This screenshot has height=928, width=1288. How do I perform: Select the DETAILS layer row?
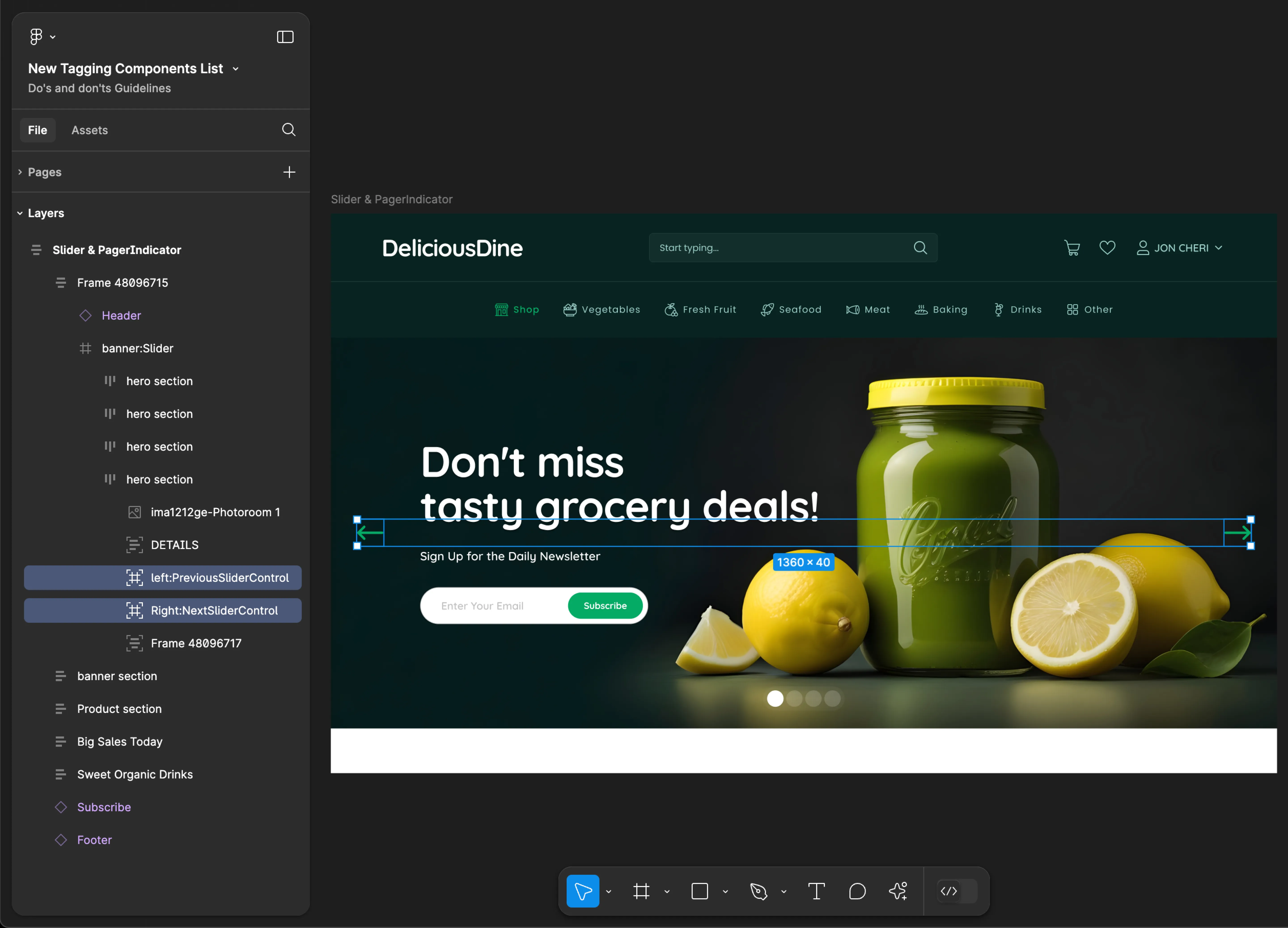coord(162,545)
